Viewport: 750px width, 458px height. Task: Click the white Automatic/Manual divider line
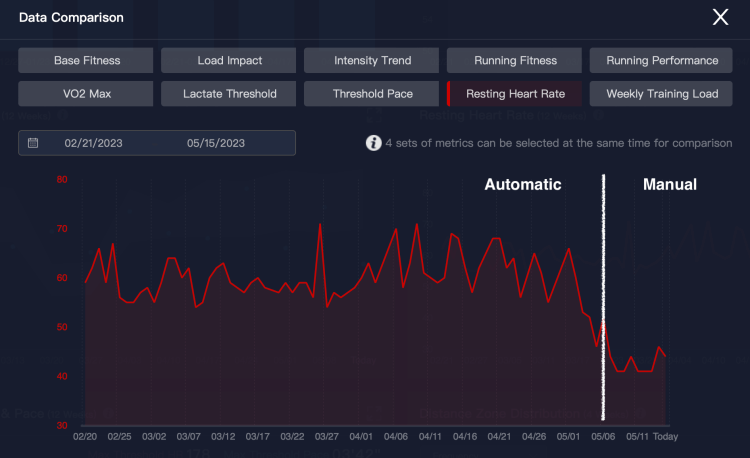tap(603, 296)
